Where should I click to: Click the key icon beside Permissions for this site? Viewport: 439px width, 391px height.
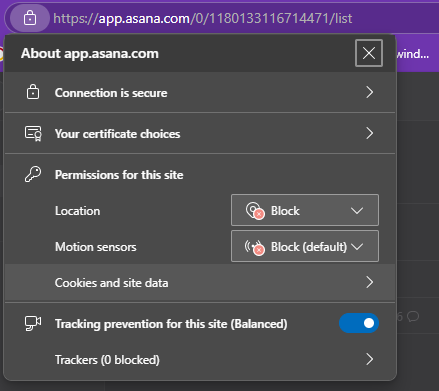[33, 174]
